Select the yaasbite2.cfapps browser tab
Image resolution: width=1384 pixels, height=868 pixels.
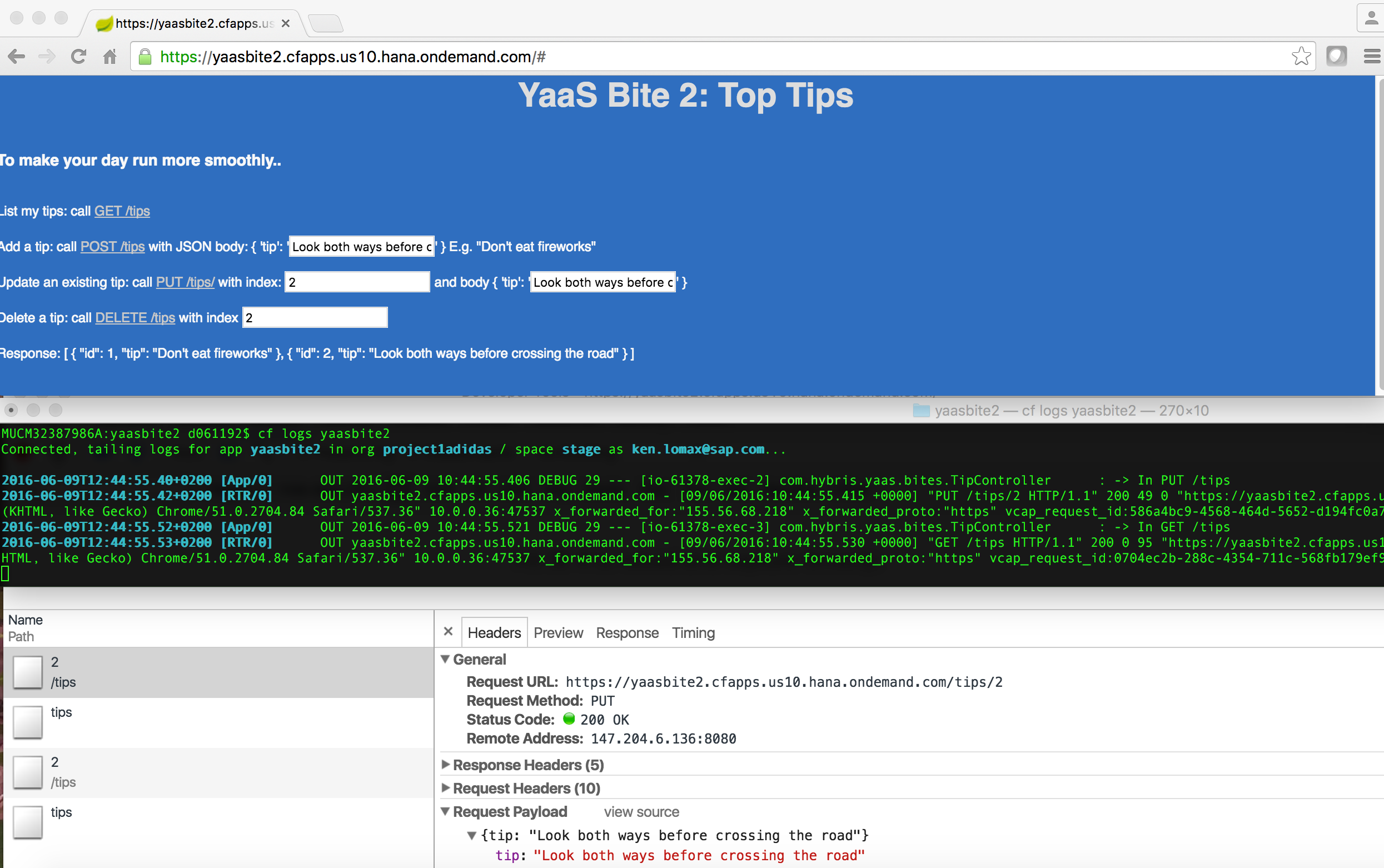(192, 23)
